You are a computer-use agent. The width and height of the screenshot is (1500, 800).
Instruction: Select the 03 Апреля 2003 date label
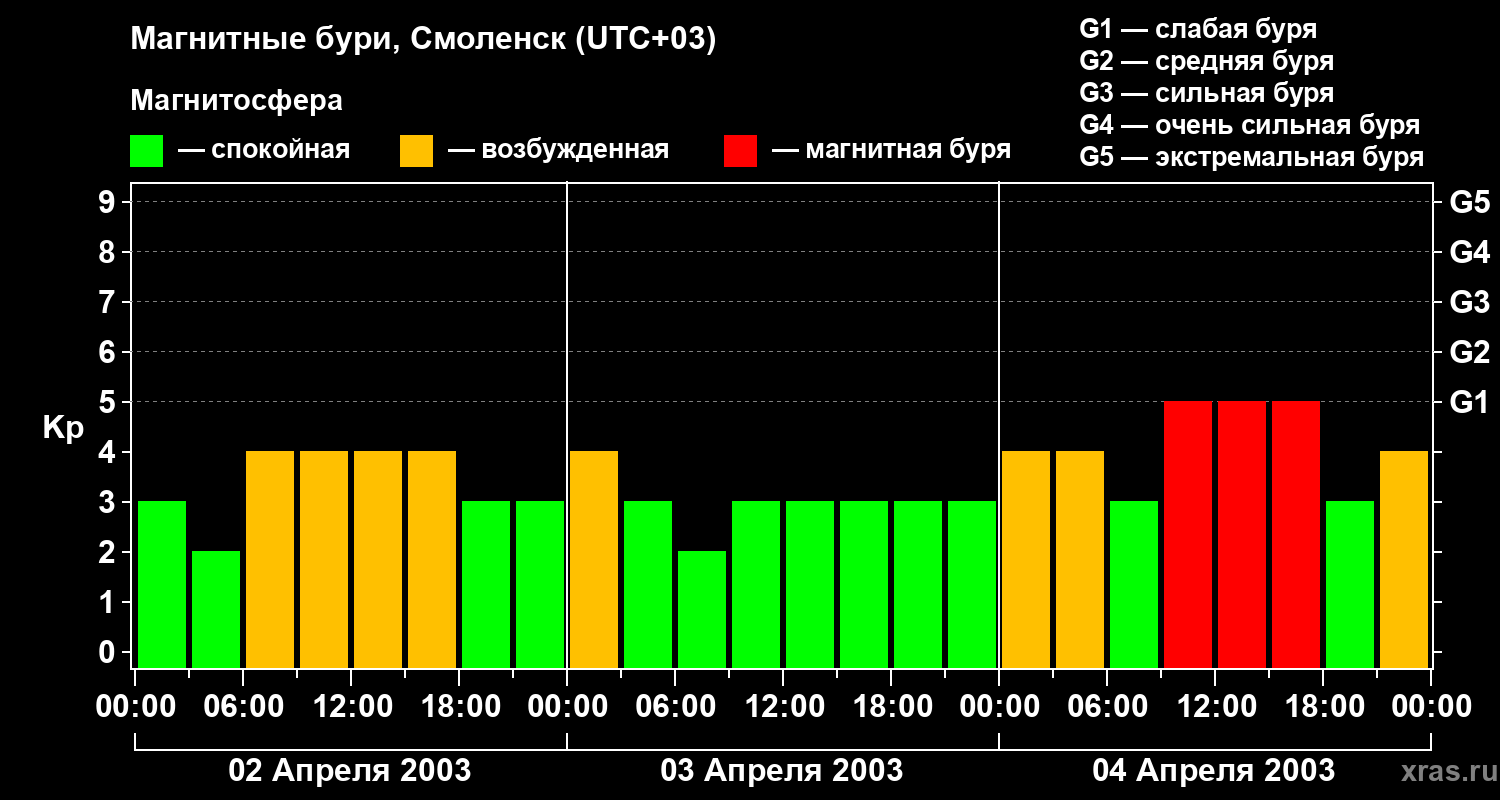click(x=782, y=771)
